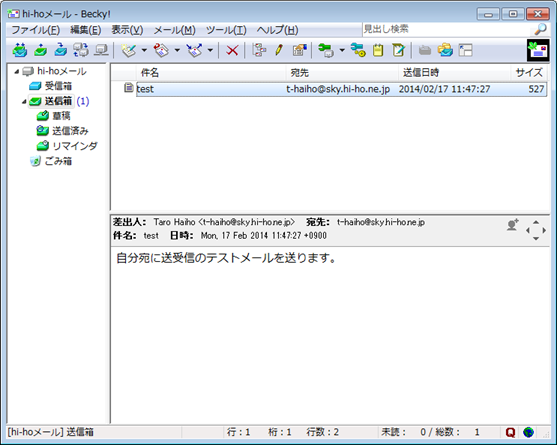Click the add-to-address-book person icon
The width and height of the screenshot is (557, 445).
point(513,225)
